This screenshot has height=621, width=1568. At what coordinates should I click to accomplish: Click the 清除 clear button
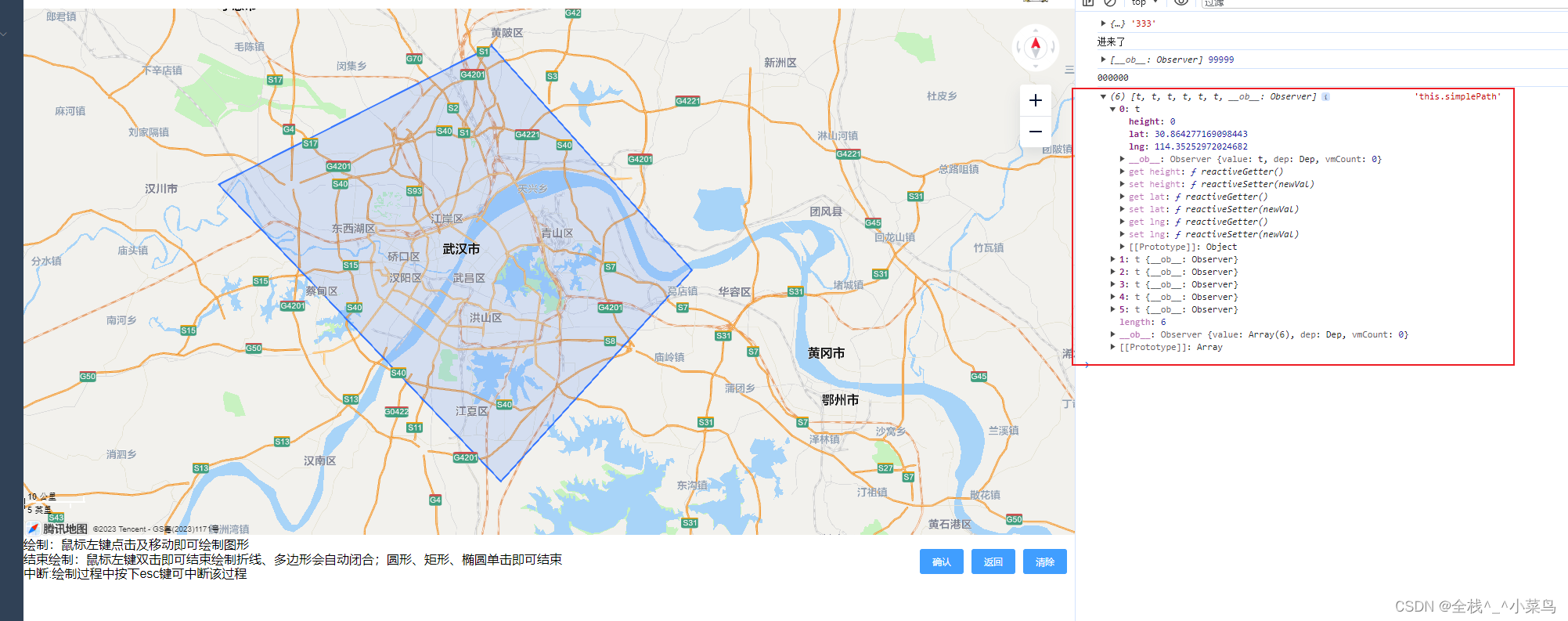point(1045,561)
